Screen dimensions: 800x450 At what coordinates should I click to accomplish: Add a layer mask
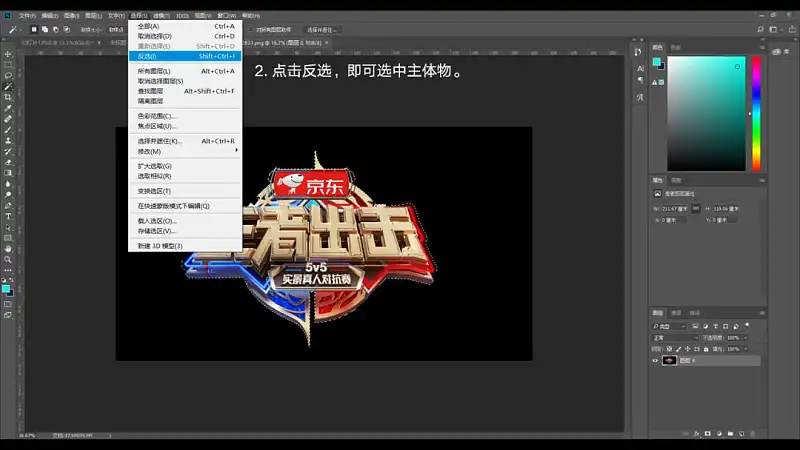pos(708,434)
